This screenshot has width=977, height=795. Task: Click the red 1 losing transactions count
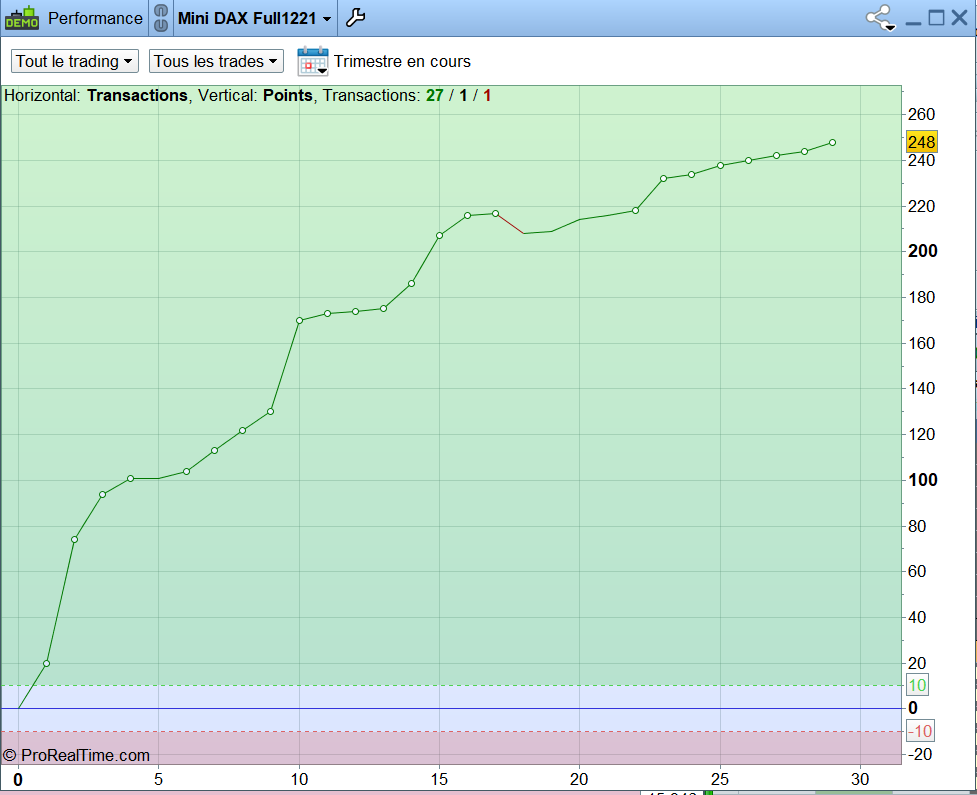click(x=487, y=95)
